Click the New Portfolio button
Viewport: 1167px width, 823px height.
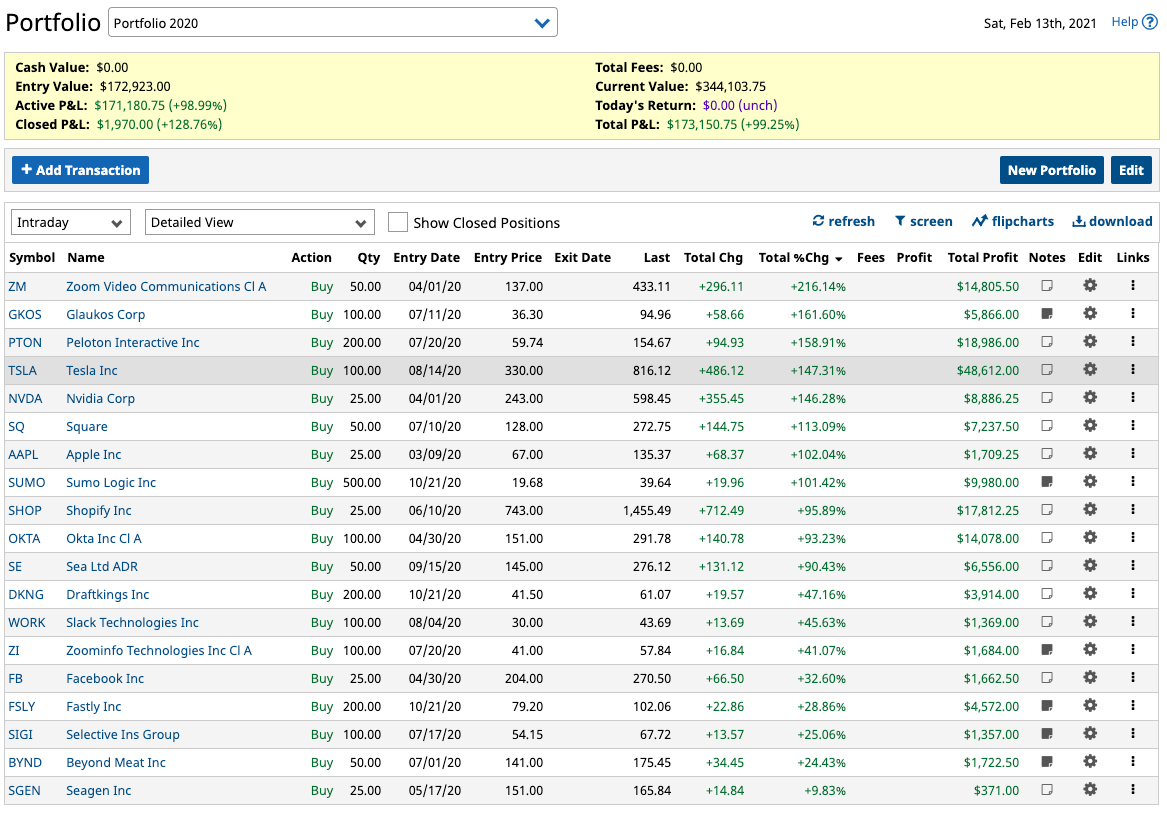pyautogui.click(x=1052, y=170)
